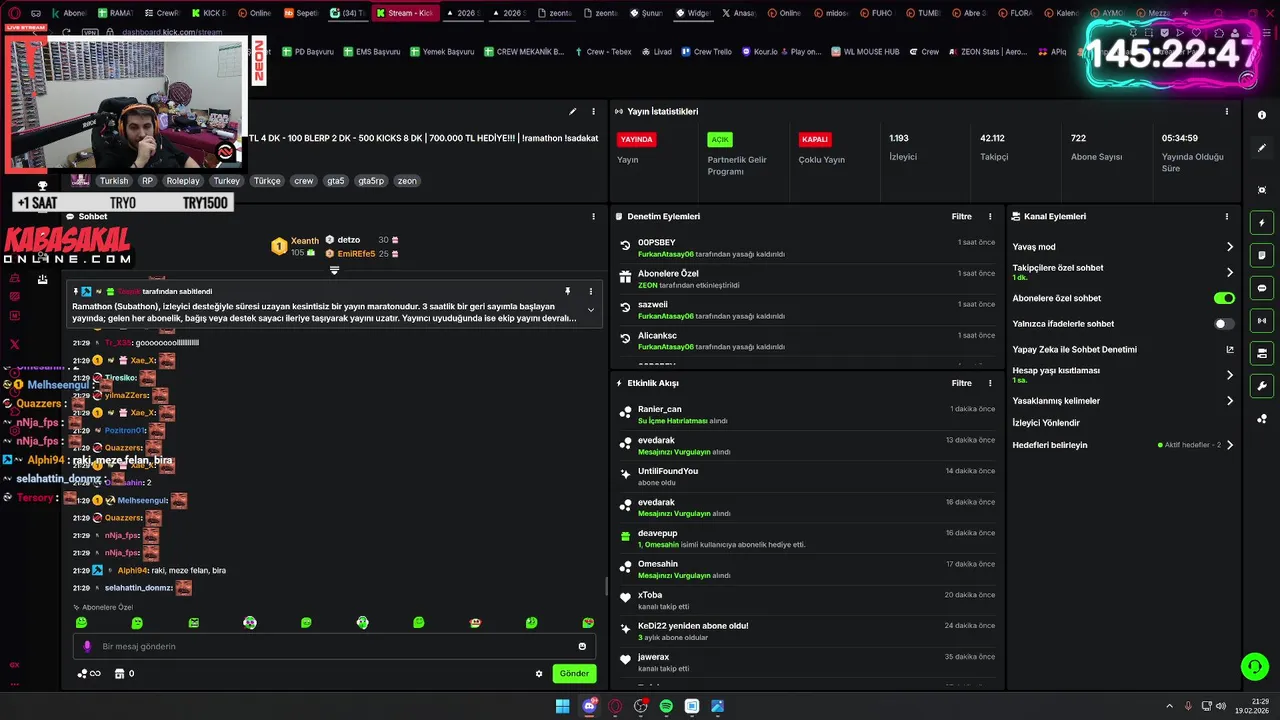Image resolution: width=1280 pixels, height=720 pixels.
Task: Open Denetim Eylemleri three-dot menu
Action: point(990,216)
